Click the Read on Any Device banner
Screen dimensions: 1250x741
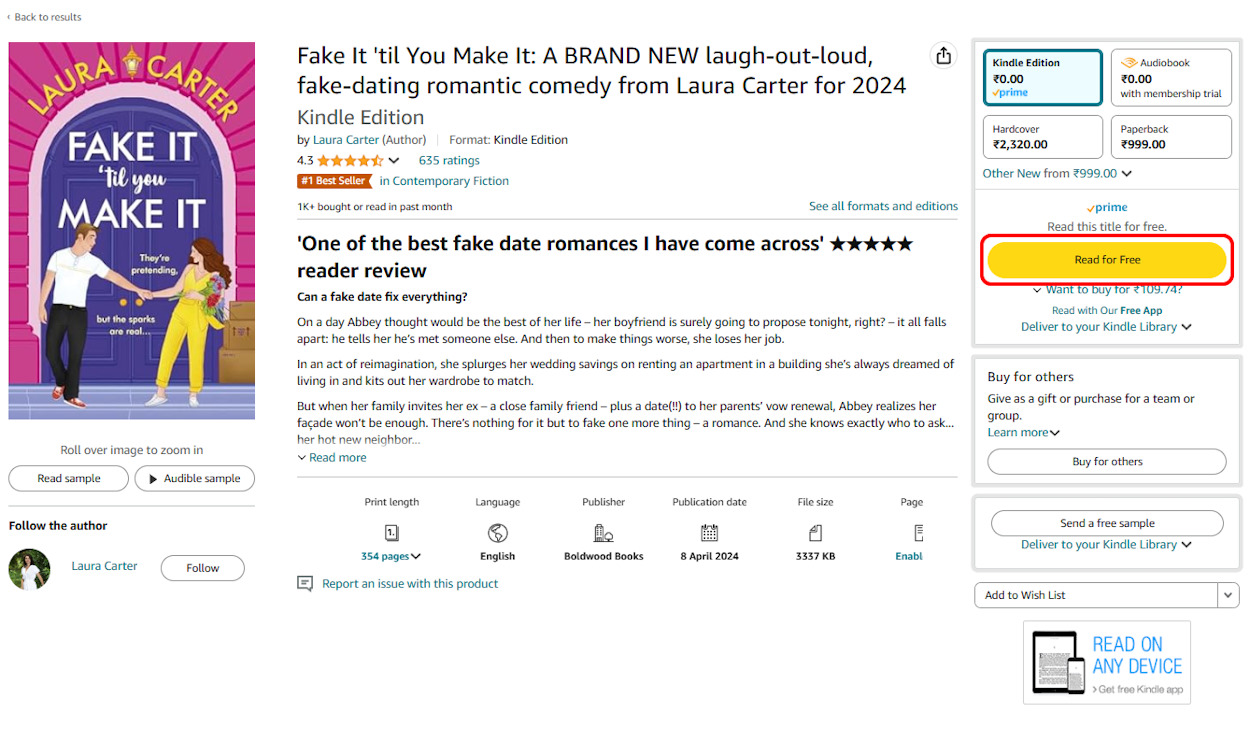click(x=1106, y=662)
